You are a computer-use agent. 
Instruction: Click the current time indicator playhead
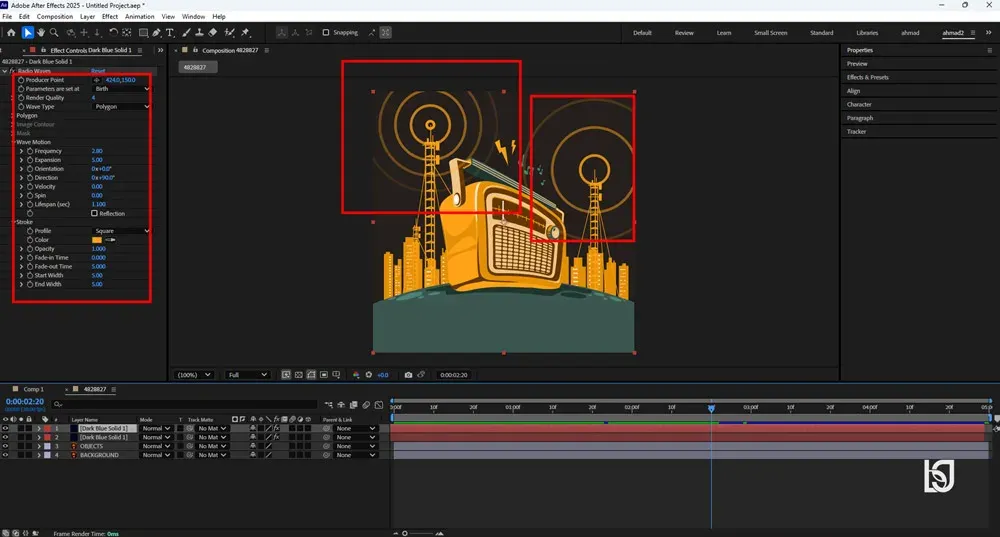tap(711, 408)
